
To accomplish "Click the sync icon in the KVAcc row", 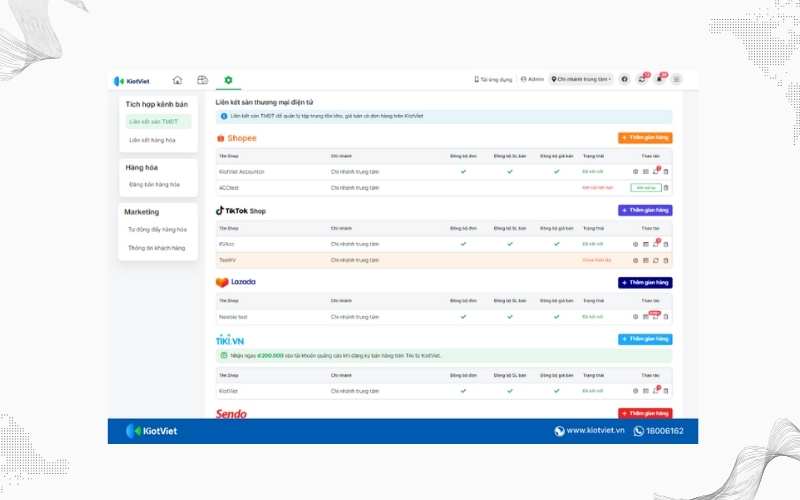I will [655, 244].
